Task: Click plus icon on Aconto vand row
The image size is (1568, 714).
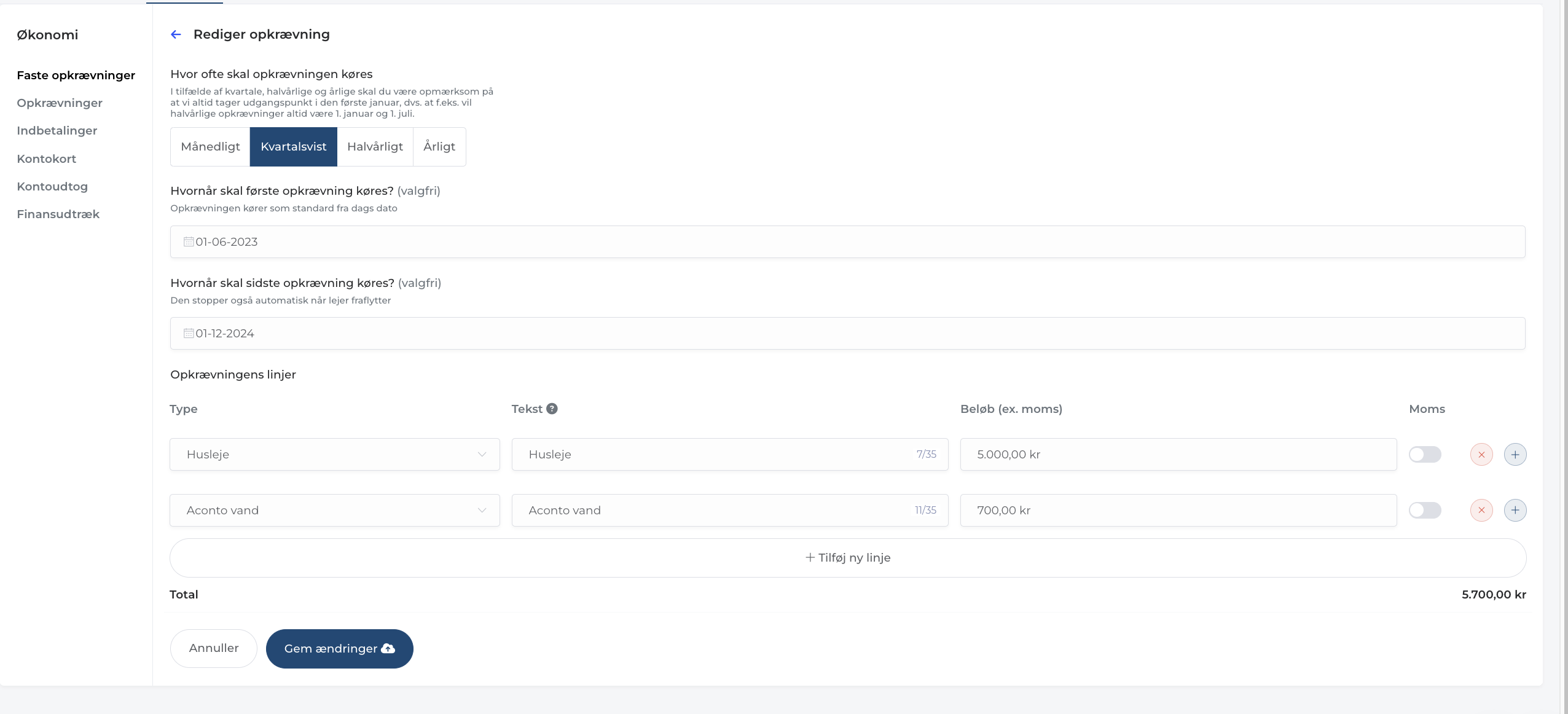Action: tap(1515, 510)
